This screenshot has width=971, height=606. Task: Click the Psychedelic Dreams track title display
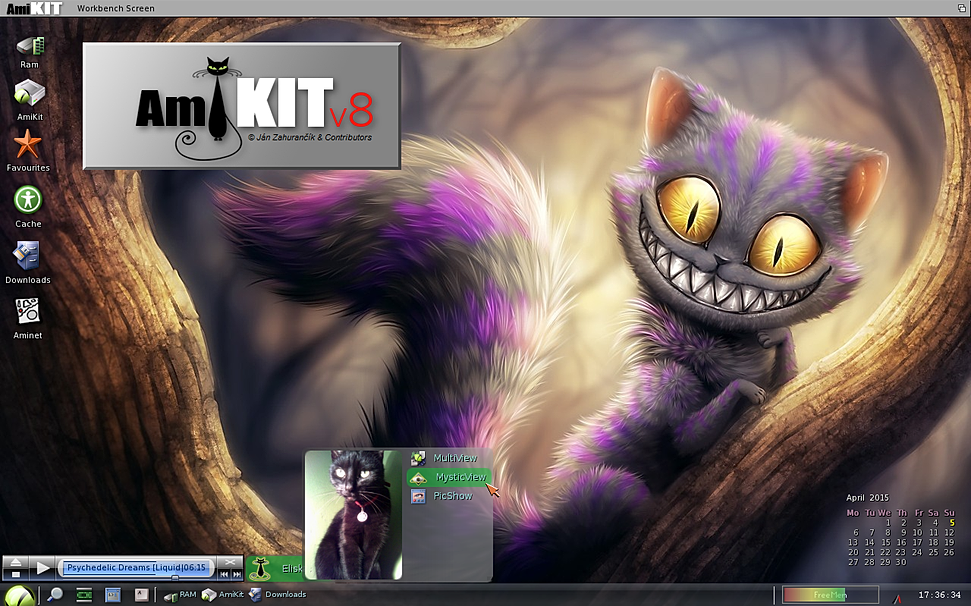pyautogui.click(x=136, y=568)
